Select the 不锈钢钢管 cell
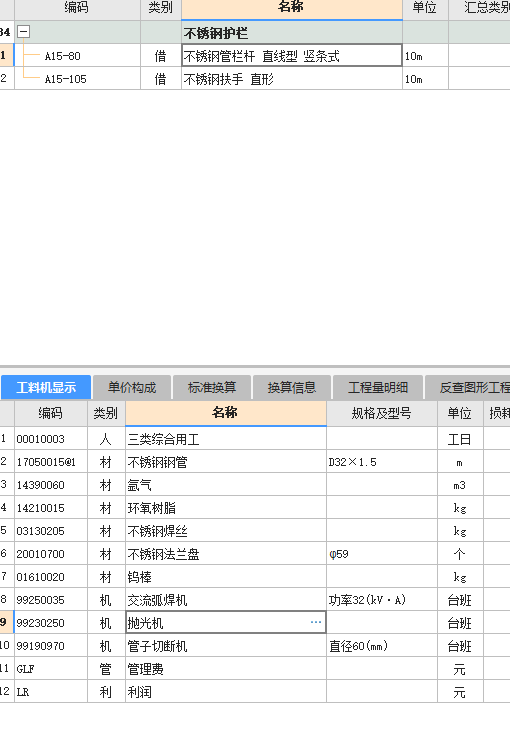 tap(226, 461)
